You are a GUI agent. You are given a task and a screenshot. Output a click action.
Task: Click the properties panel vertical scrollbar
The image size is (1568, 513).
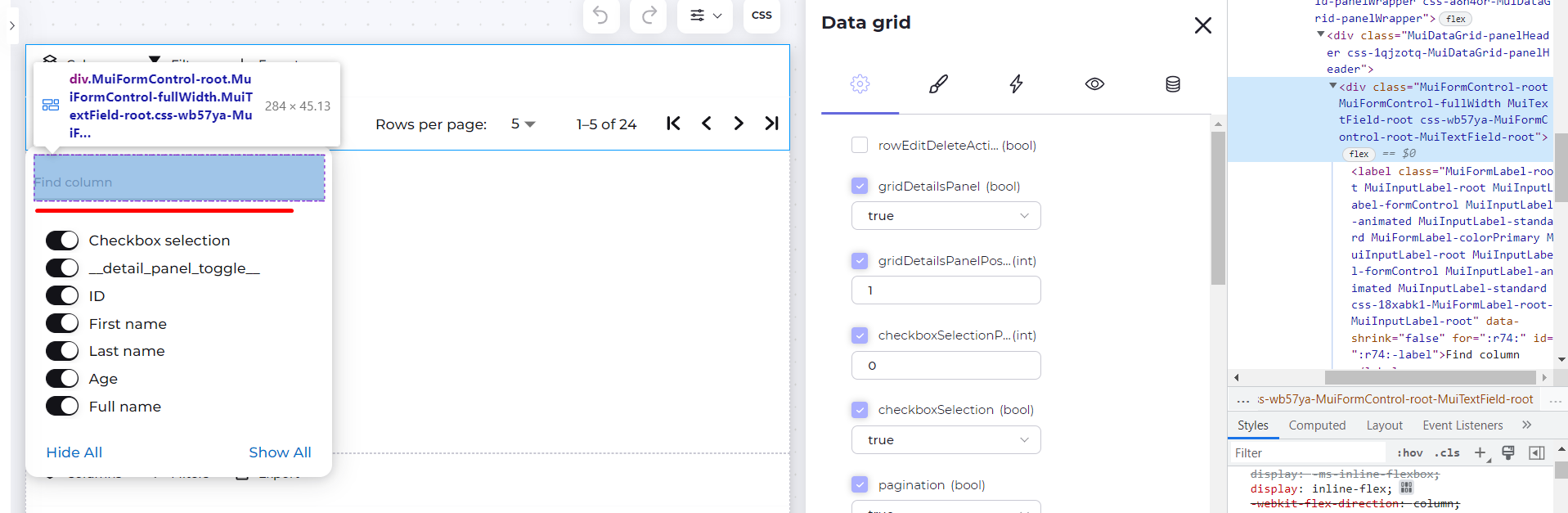1218,209
